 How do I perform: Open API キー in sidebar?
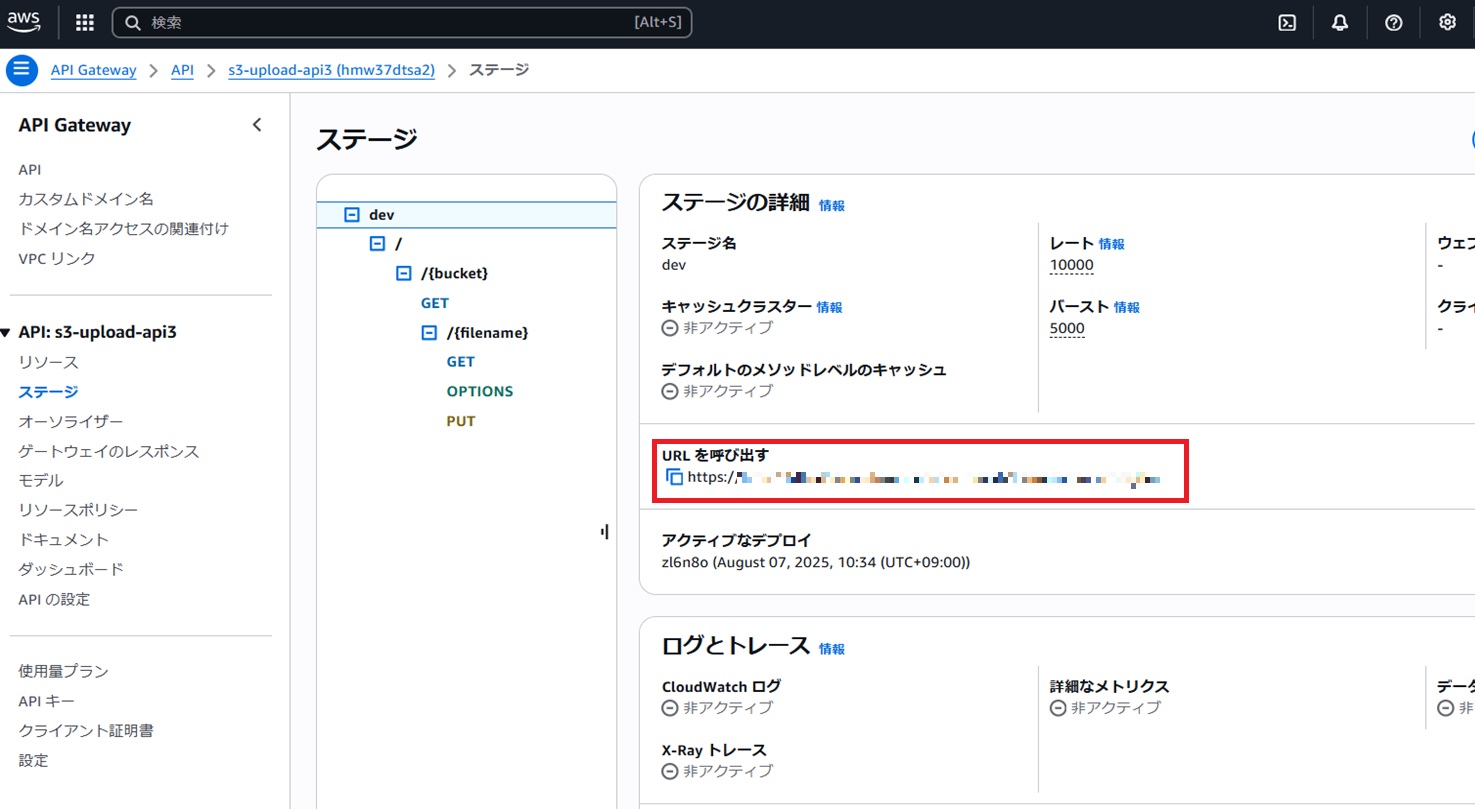point(46,702)
